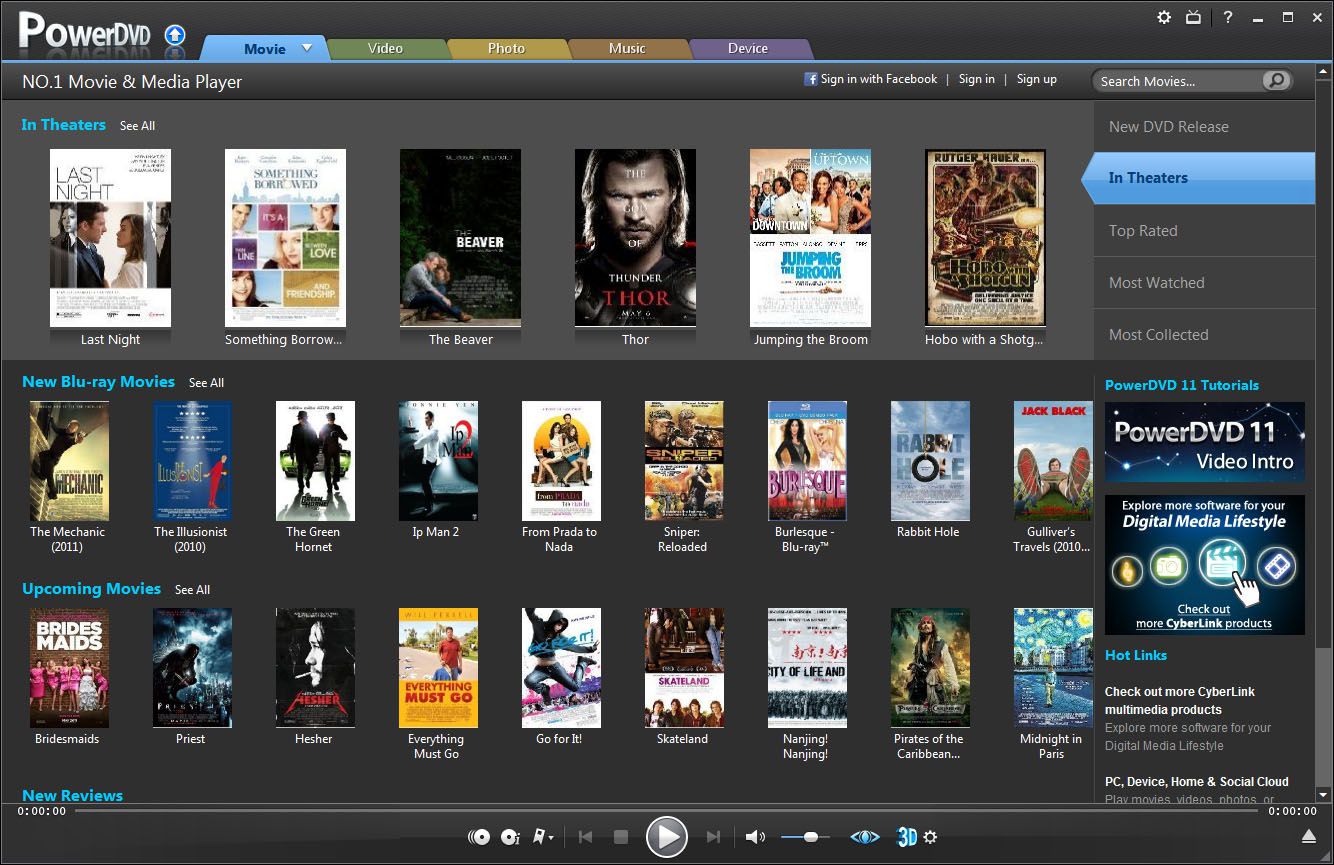Screen dimensions: 1334x865
Task: Open PowerDVD 11 Video Intro tutorial
Action: point(1204,442)
